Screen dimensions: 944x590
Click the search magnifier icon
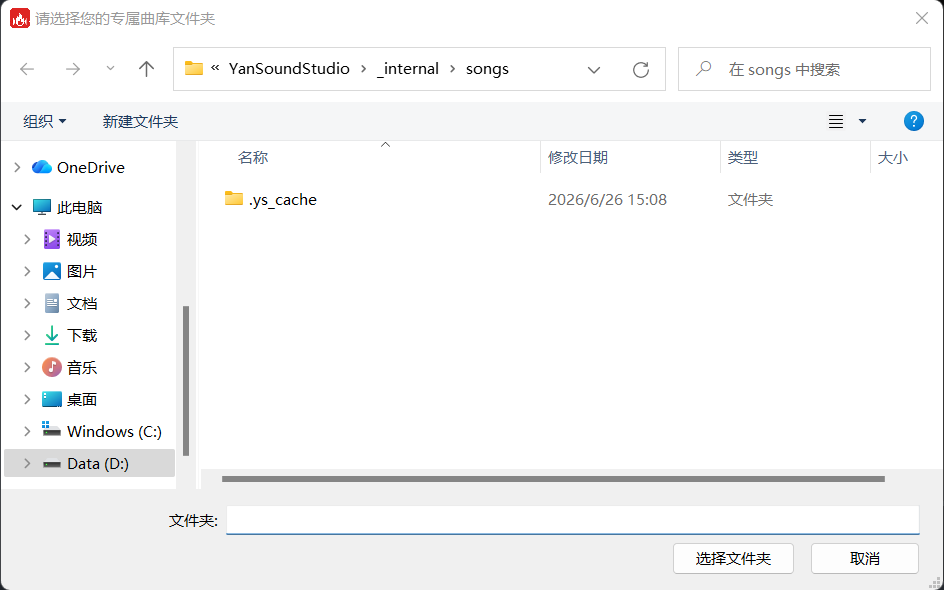pos(703,69)
